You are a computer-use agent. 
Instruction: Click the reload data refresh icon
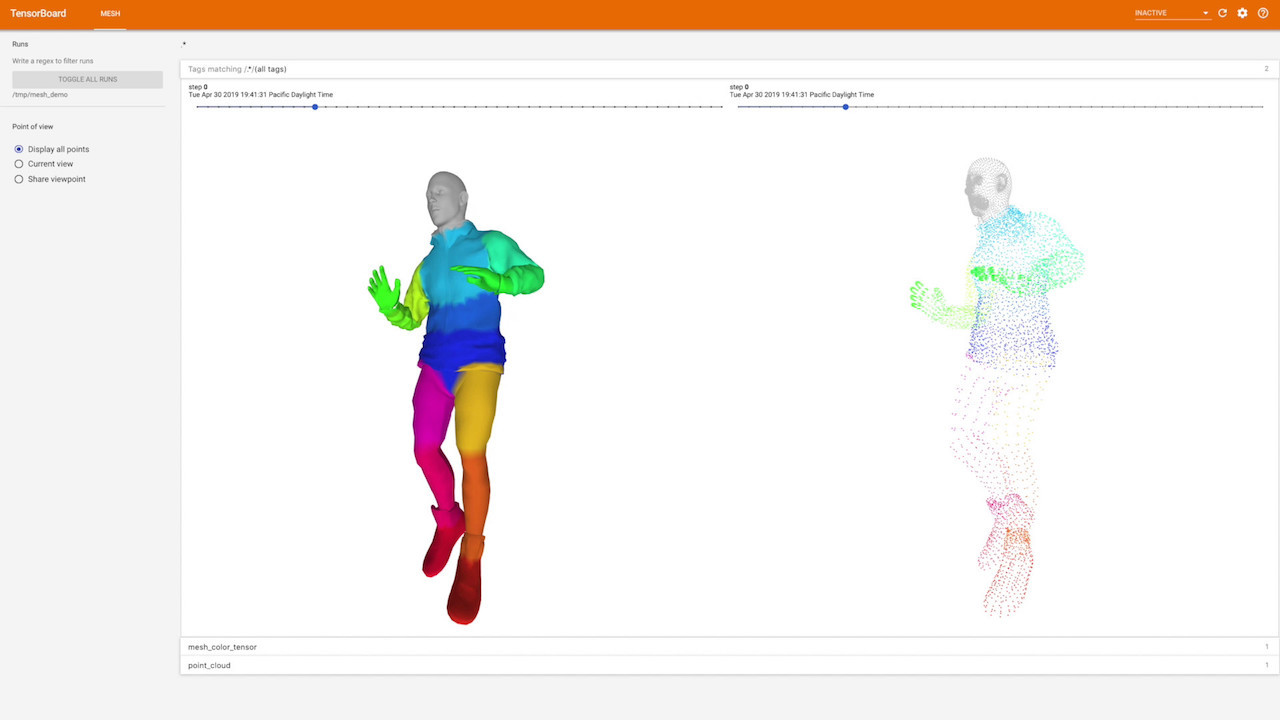click(x=1222, y=13)
